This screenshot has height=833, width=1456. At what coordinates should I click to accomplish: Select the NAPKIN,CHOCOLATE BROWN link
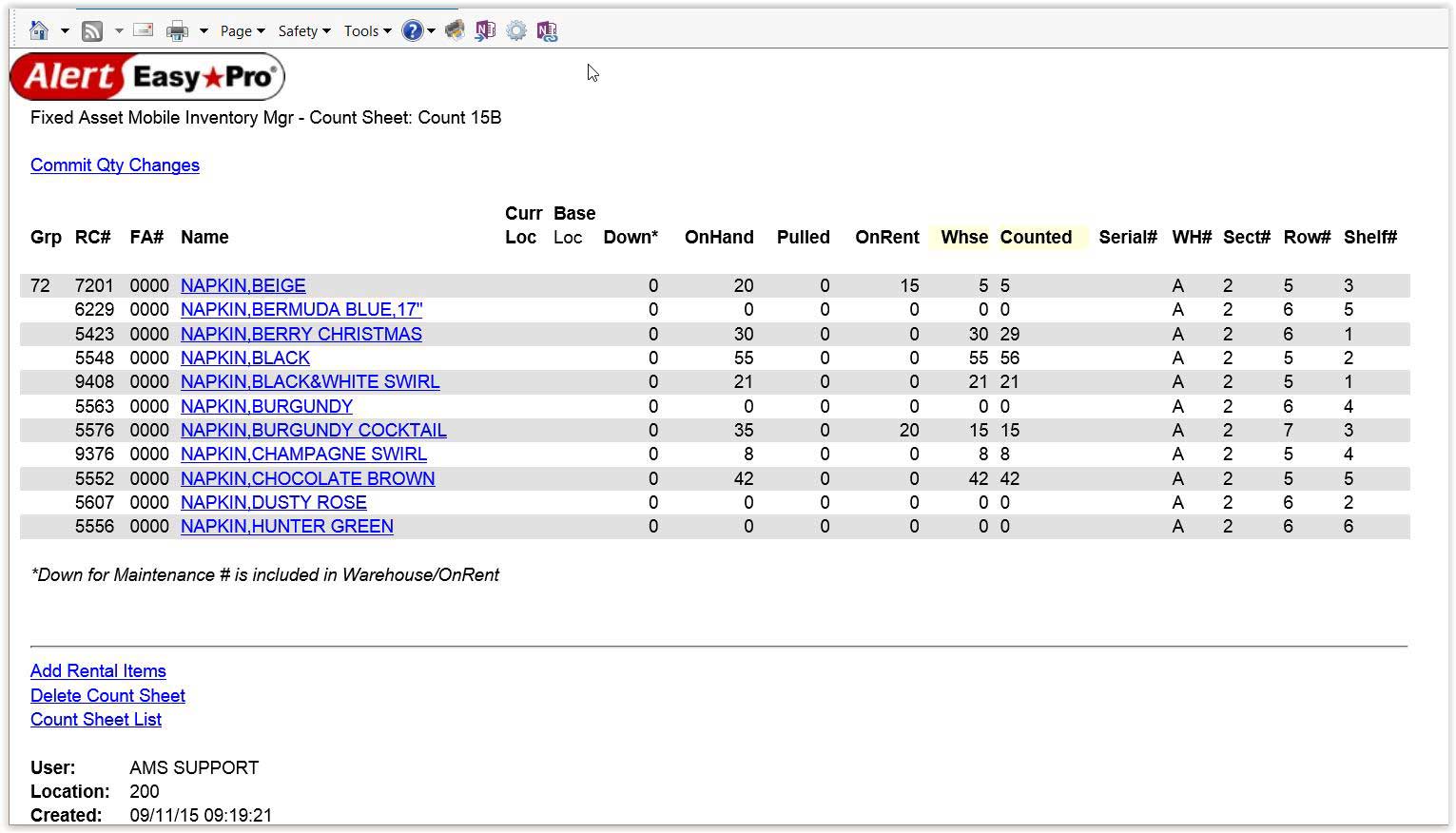tap(308, 479)
